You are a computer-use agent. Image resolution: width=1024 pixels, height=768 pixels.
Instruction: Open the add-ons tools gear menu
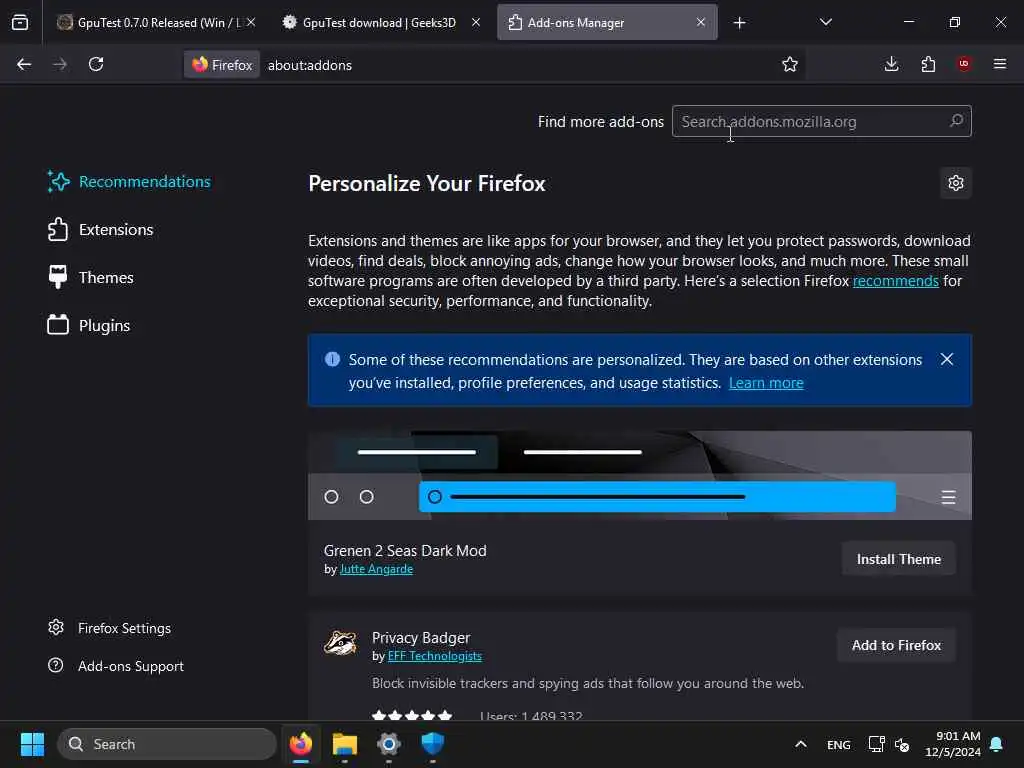(955, 183)
